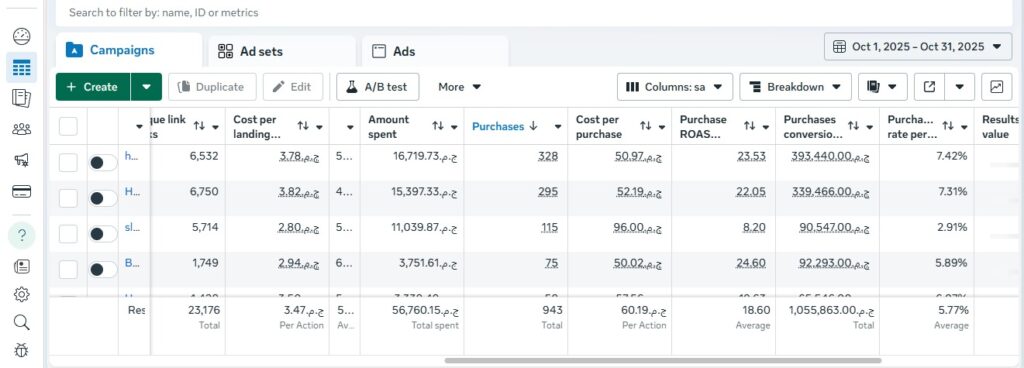Open the audiences people icon

click(x=22, y=129)
